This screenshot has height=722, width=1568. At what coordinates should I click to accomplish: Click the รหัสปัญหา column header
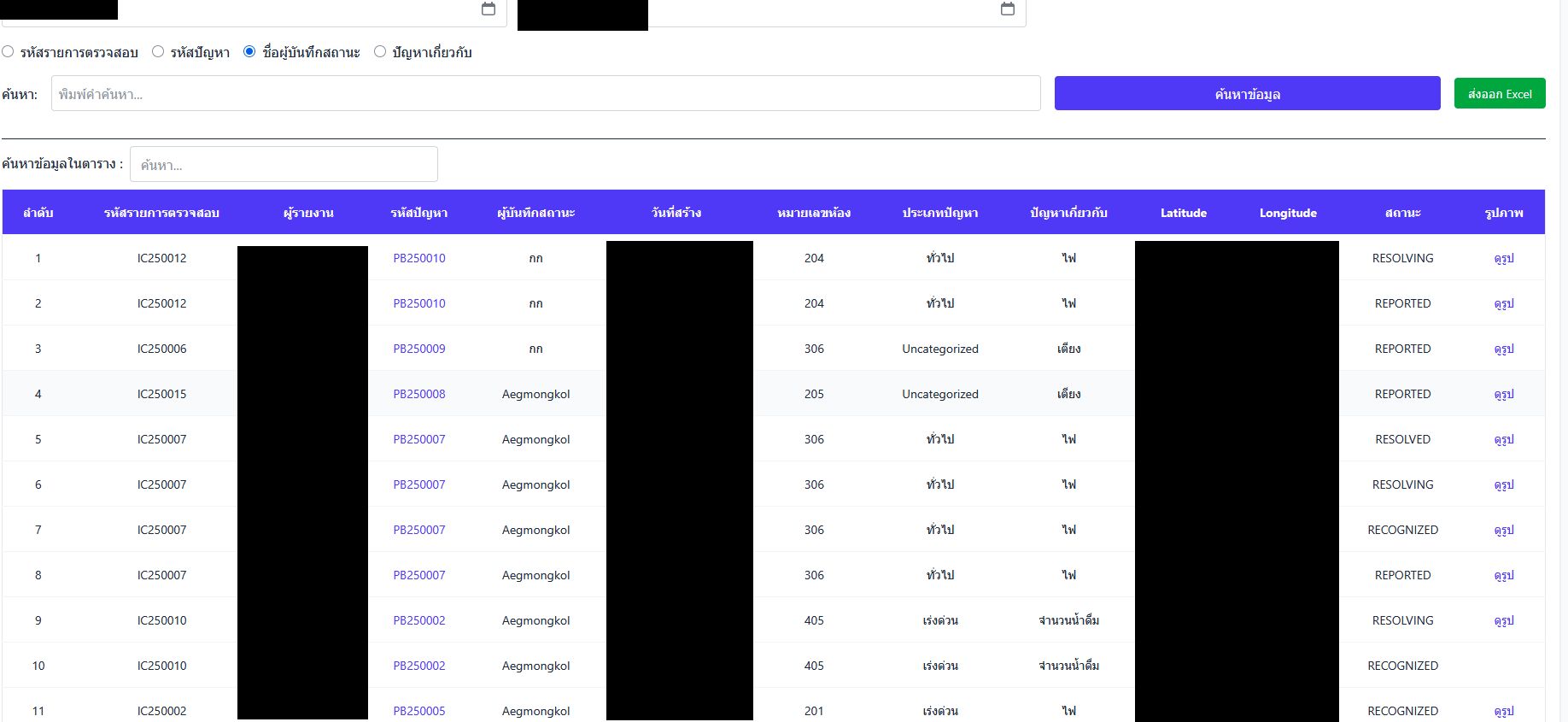click(418, 213)
